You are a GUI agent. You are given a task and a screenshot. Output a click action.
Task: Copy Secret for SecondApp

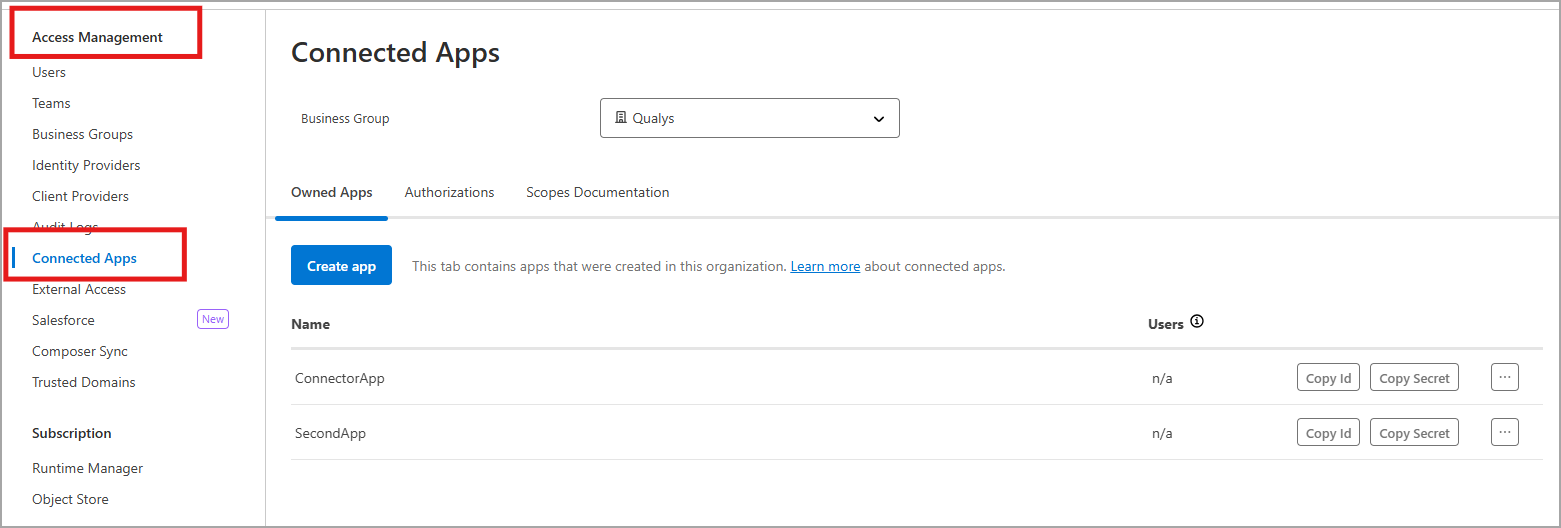1414,433
